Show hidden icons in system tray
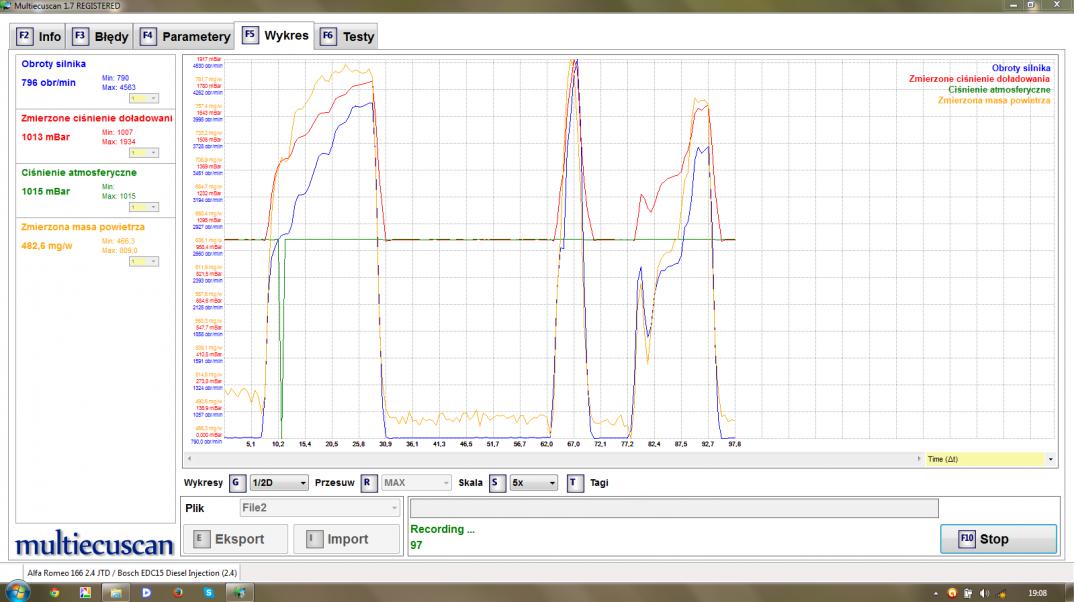The height and width of the screenshot is (602, 1074). (x=937, y=592)
